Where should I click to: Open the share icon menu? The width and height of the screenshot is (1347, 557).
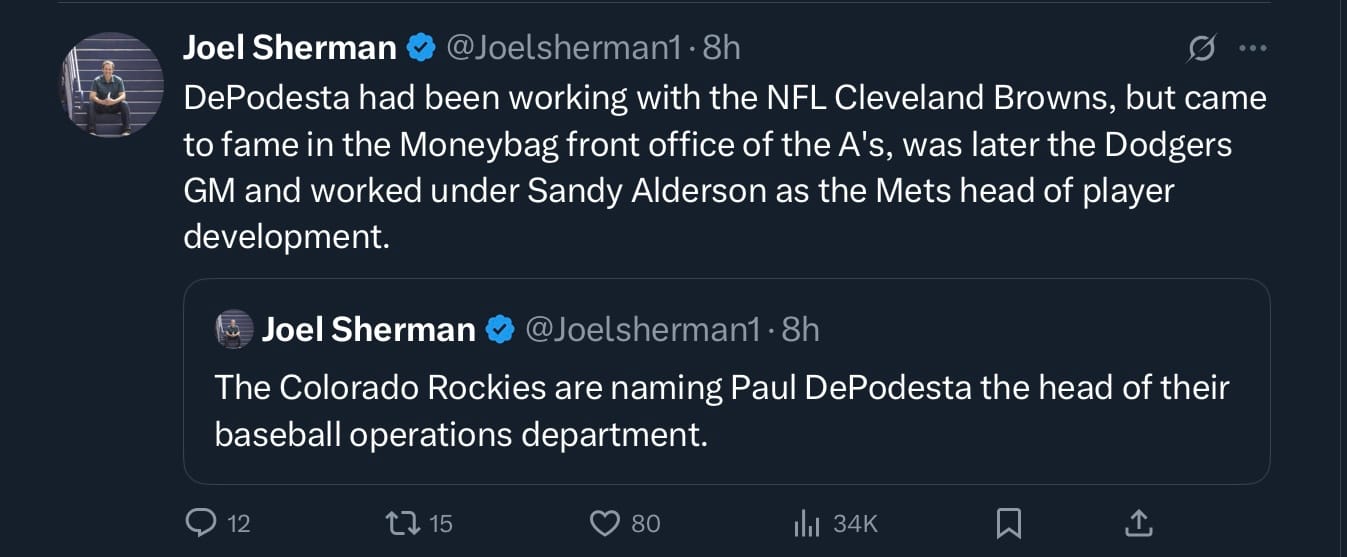coord(1139,522)
